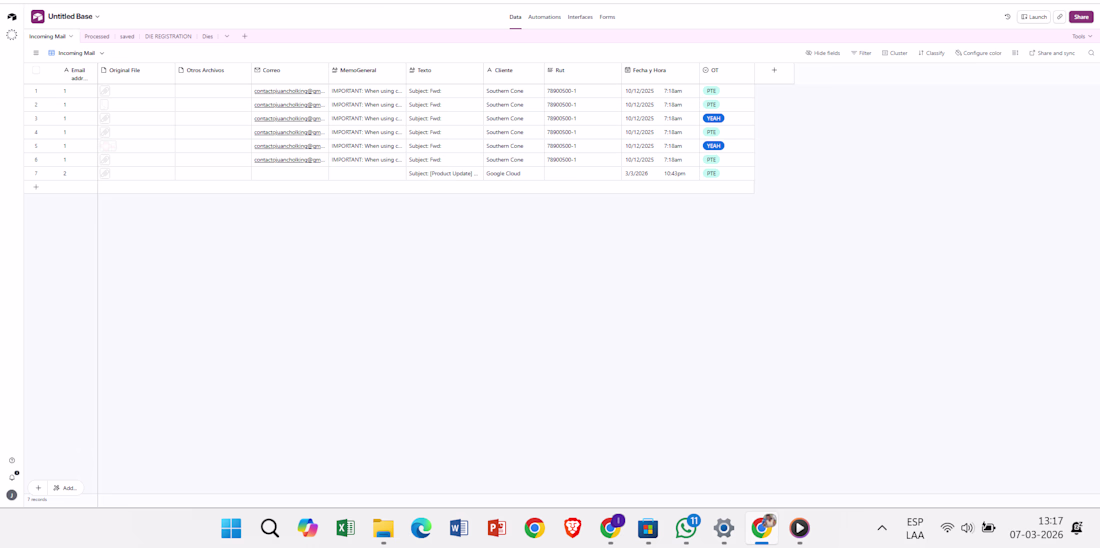Open the views sidebar hamburger icon
1100x548 pixels.
point(36,53)
